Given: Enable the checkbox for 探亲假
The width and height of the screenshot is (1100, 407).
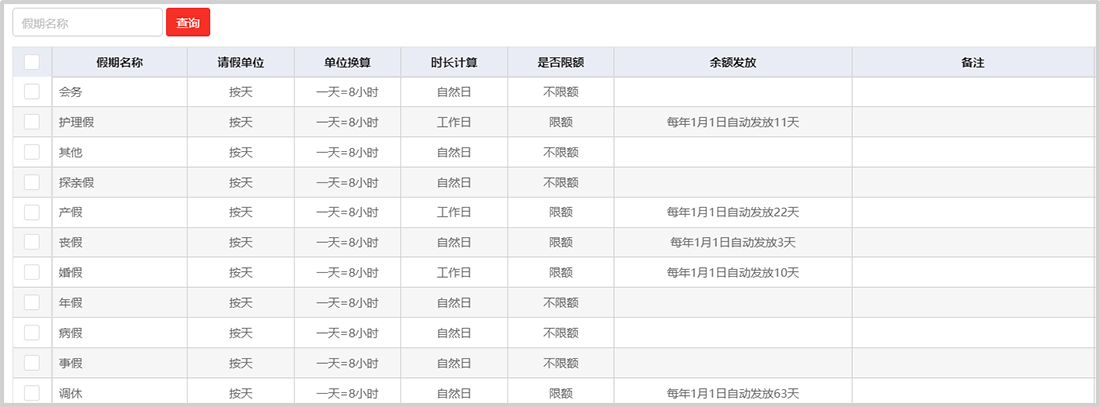Looking at the screenshot, I should (32, 182).
